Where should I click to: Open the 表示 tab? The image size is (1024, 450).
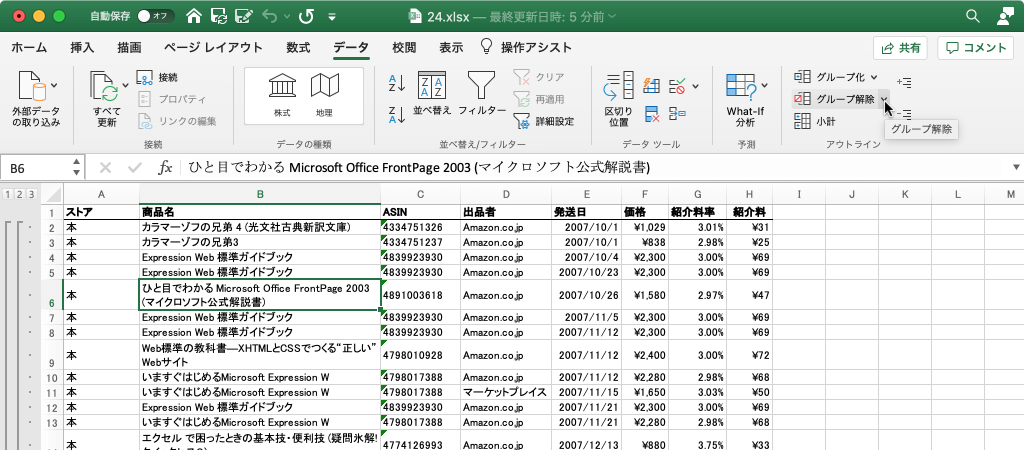(x=451, y=47)
